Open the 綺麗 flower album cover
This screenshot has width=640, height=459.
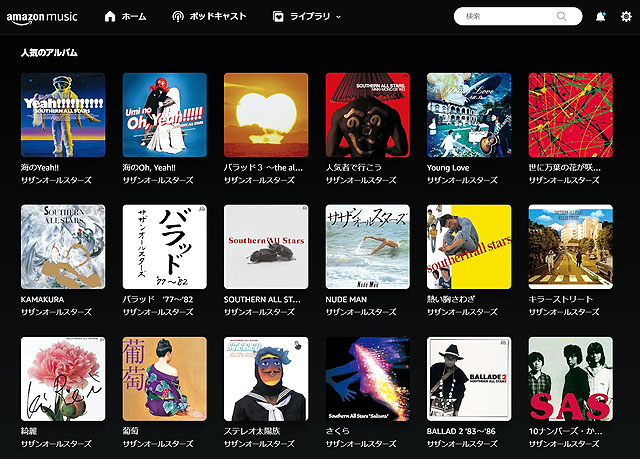coord(63,379)
